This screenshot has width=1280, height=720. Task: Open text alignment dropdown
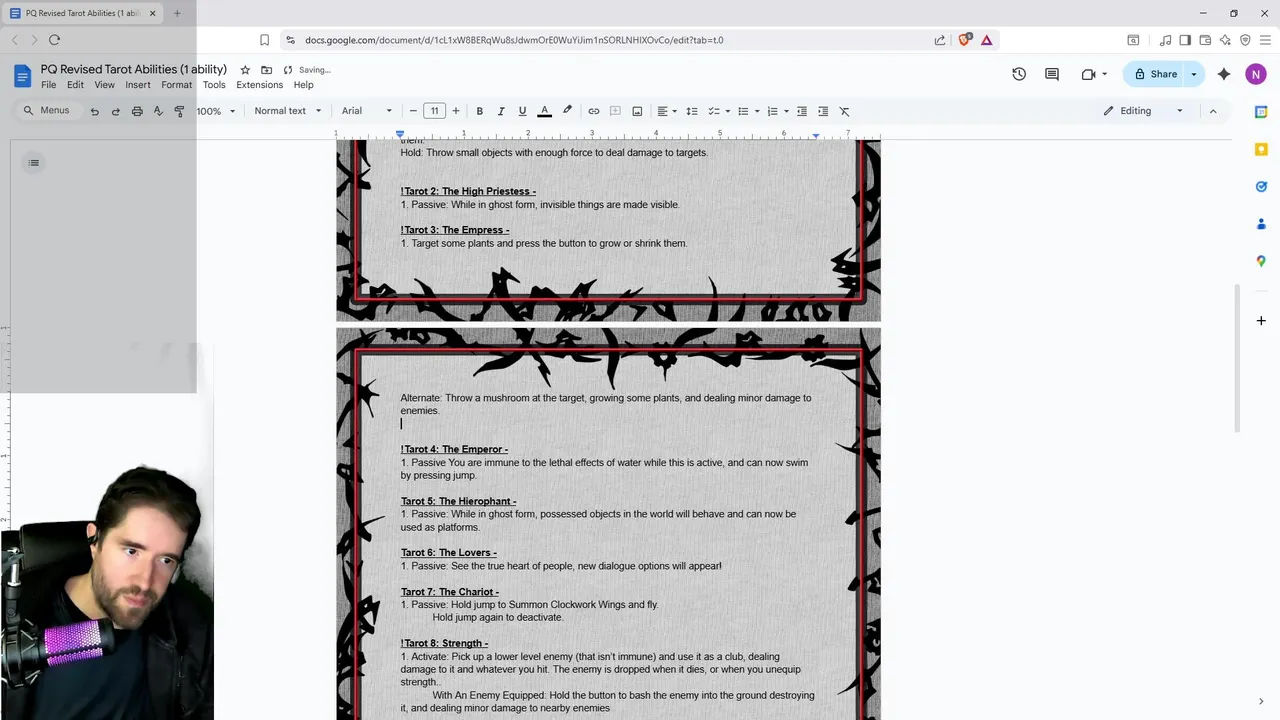click(667, 111)
